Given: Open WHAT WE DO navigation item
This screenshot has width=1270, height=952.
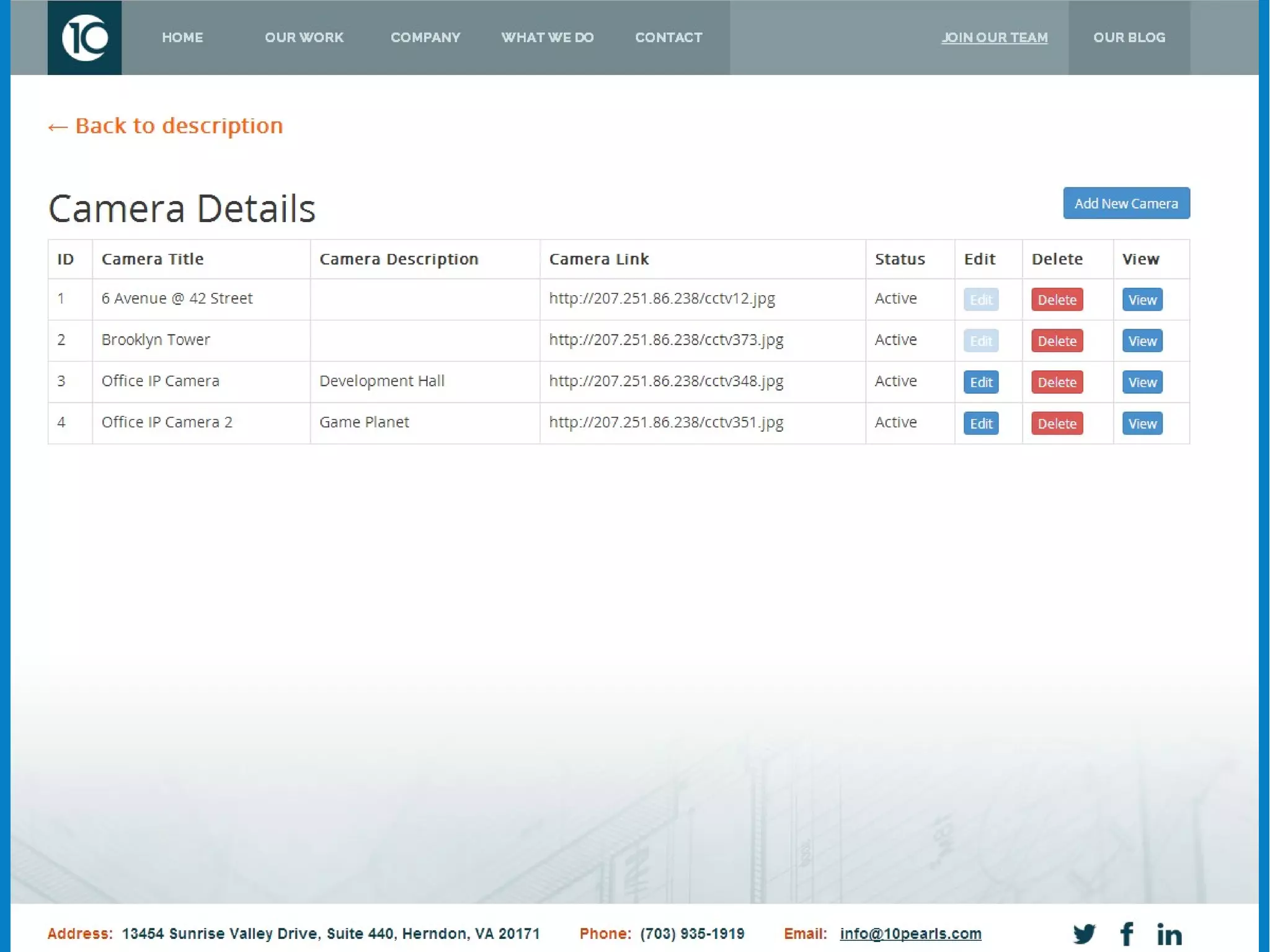Looking at the screenshot, I should (547, 37).
